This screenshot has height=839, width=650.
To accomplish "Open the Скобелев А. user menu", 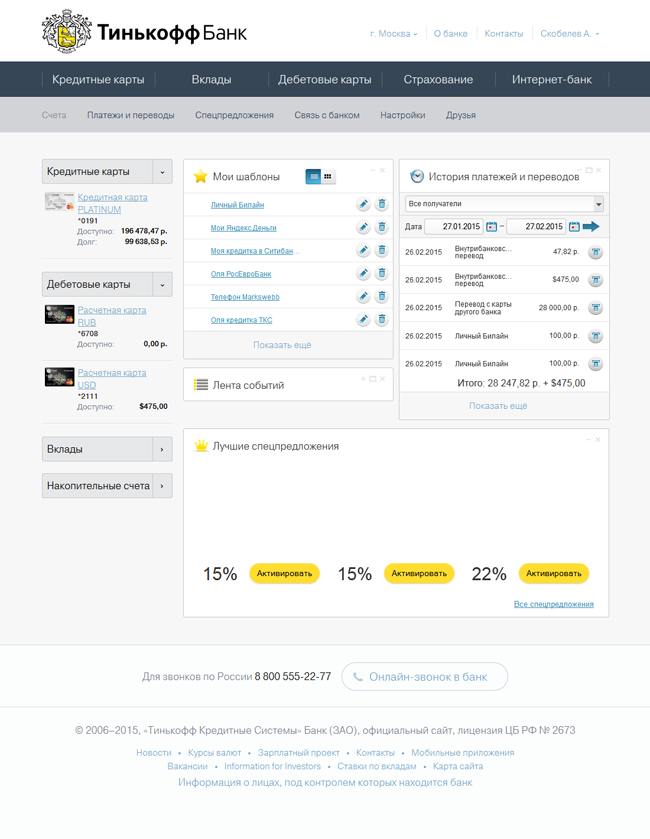I will point(570,34).
